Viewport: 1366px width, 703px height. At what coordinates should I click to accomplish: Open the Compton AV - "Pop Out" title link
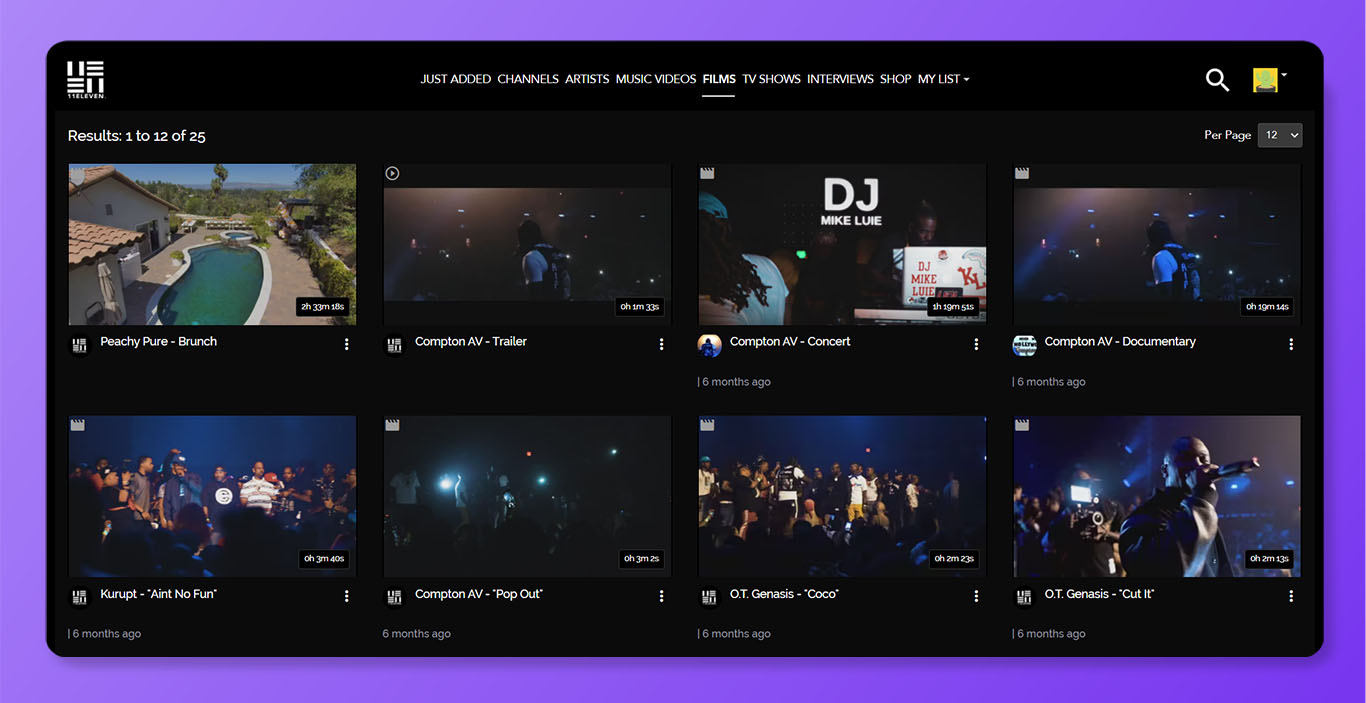tap(479, 593)
